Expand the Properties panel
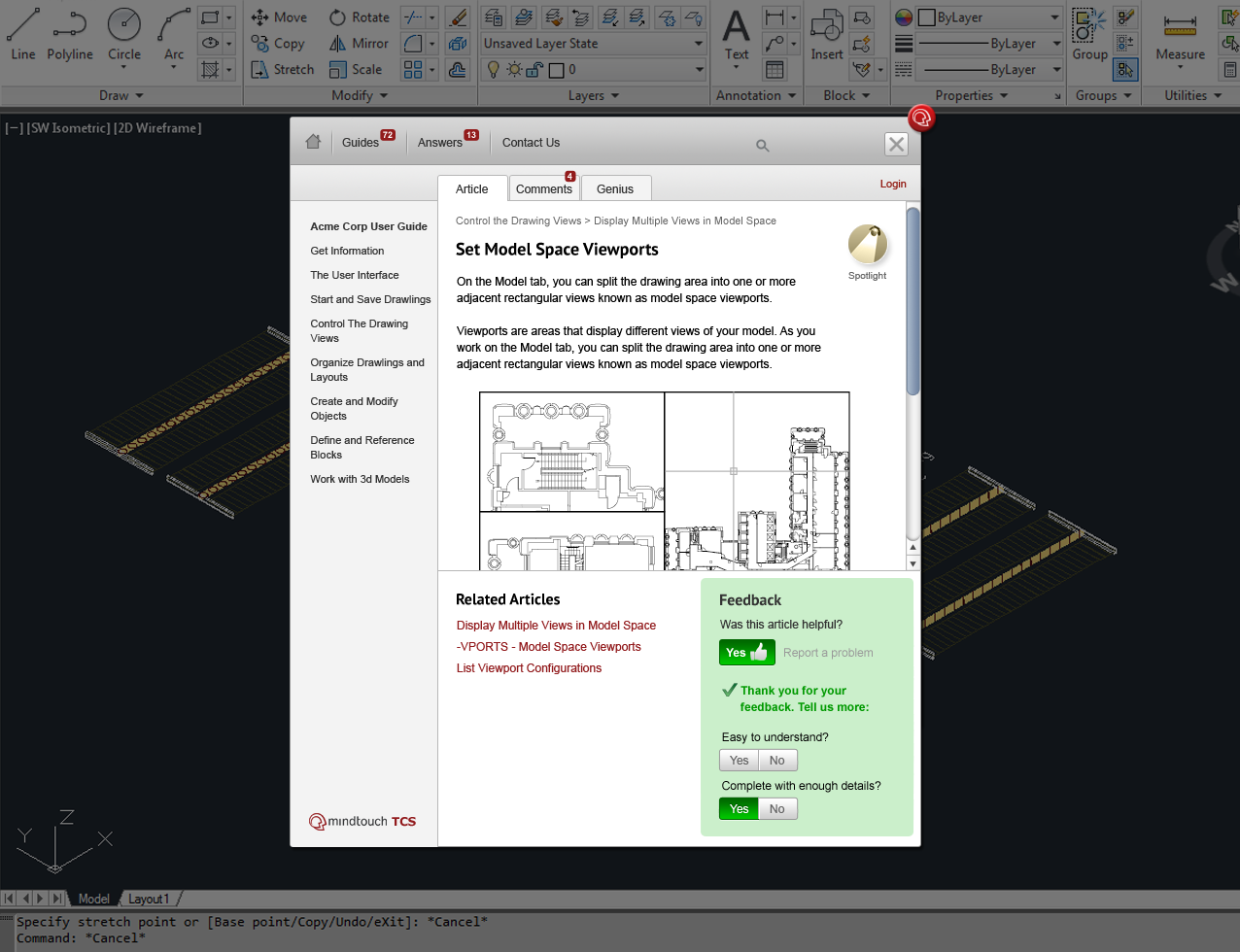This screenshot has width=1240, height=952. [x=972, y=95]
